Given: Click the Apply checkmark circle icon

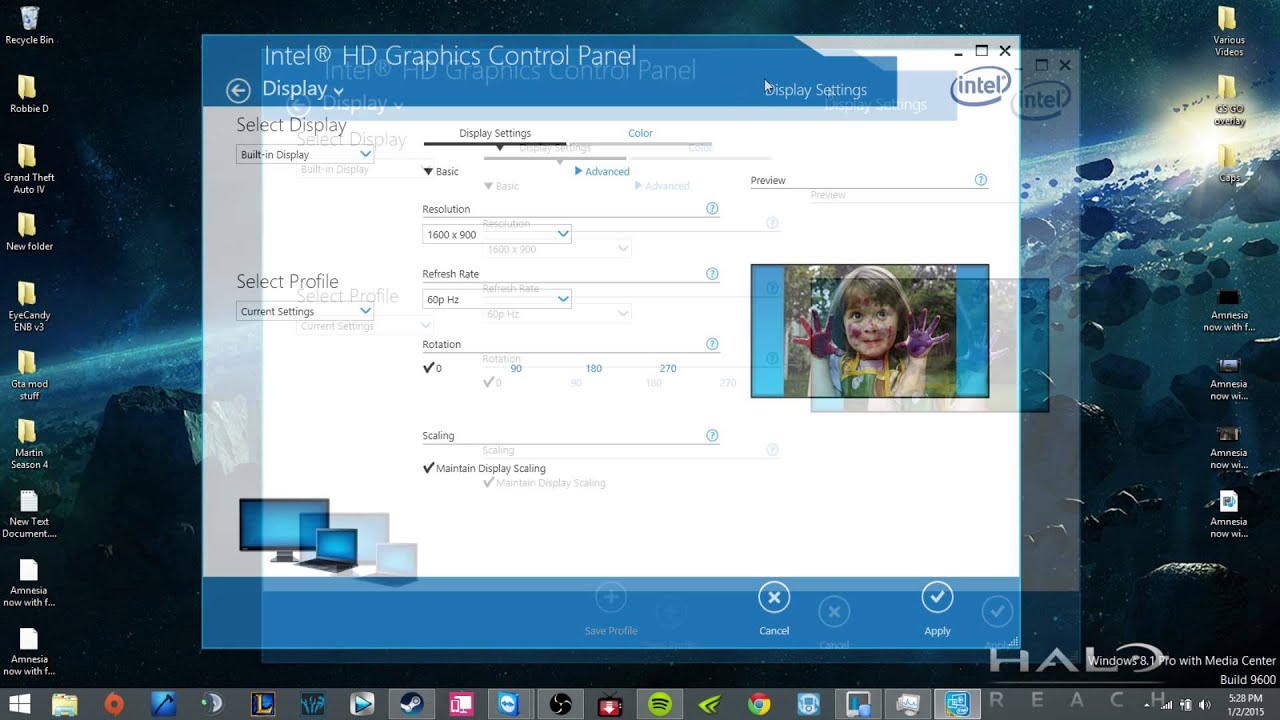Looking at the screenshot, I should tap(937, 598).
